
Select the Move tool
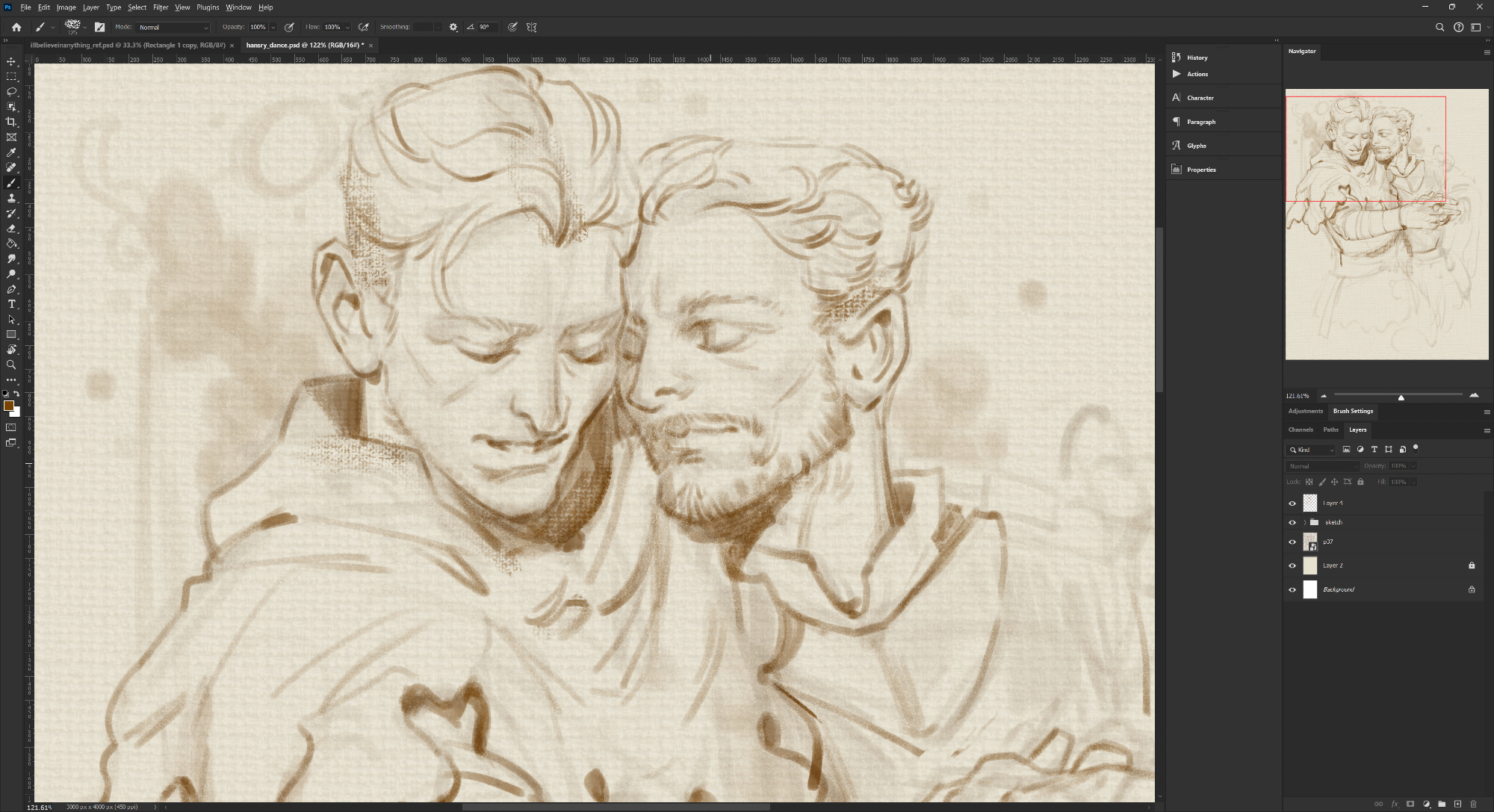(11, 61)
